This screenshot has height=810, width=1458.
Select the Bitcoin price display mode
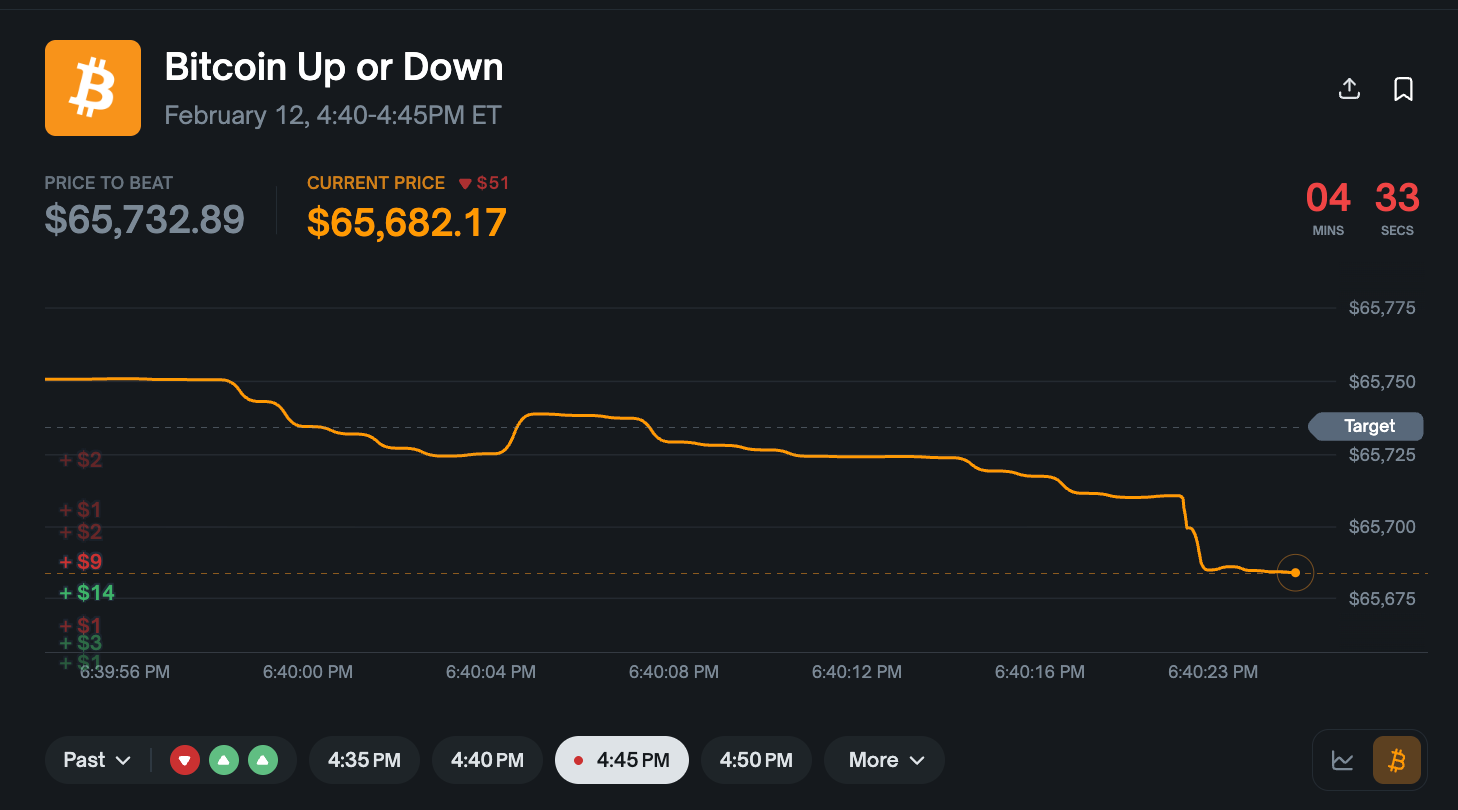tap(1396, 759)
